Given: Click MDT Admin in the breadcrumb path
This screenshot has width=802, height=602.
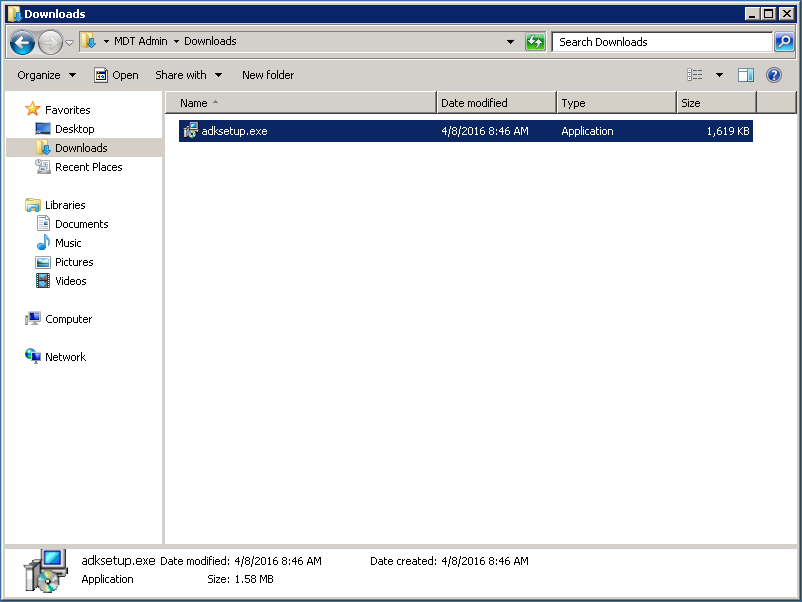Looking at the screenshot, I should pyautogui.click(x=140, y=41).
